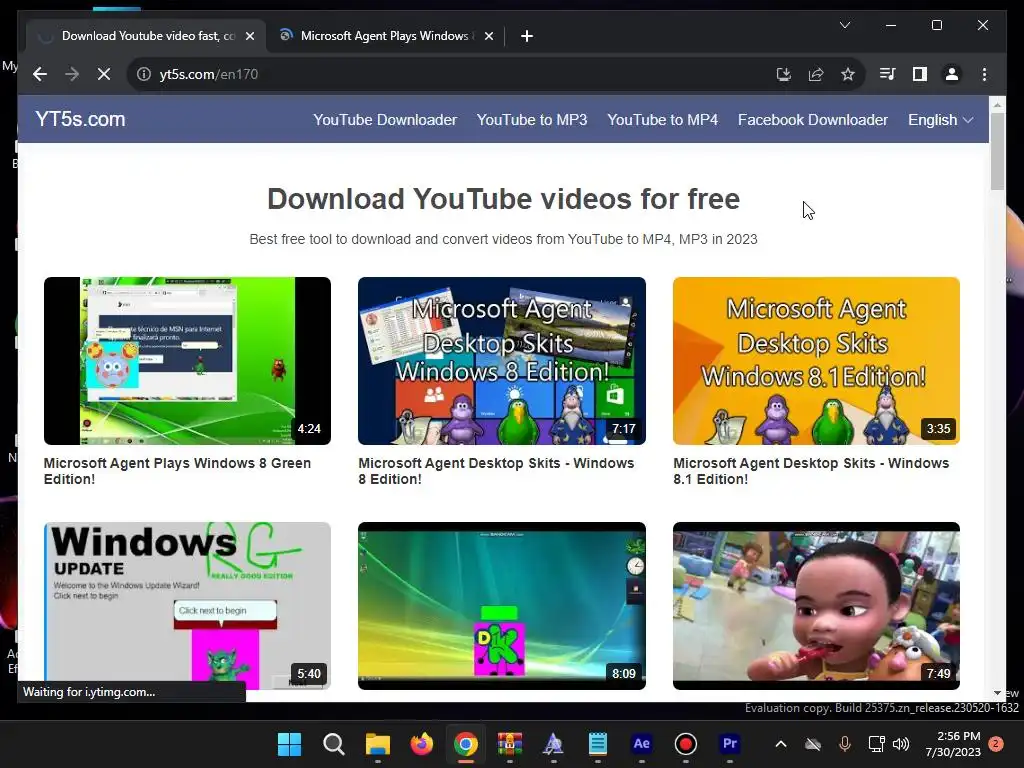Switch to Microsoft Agent Plays Windows tab

(385, 36)
